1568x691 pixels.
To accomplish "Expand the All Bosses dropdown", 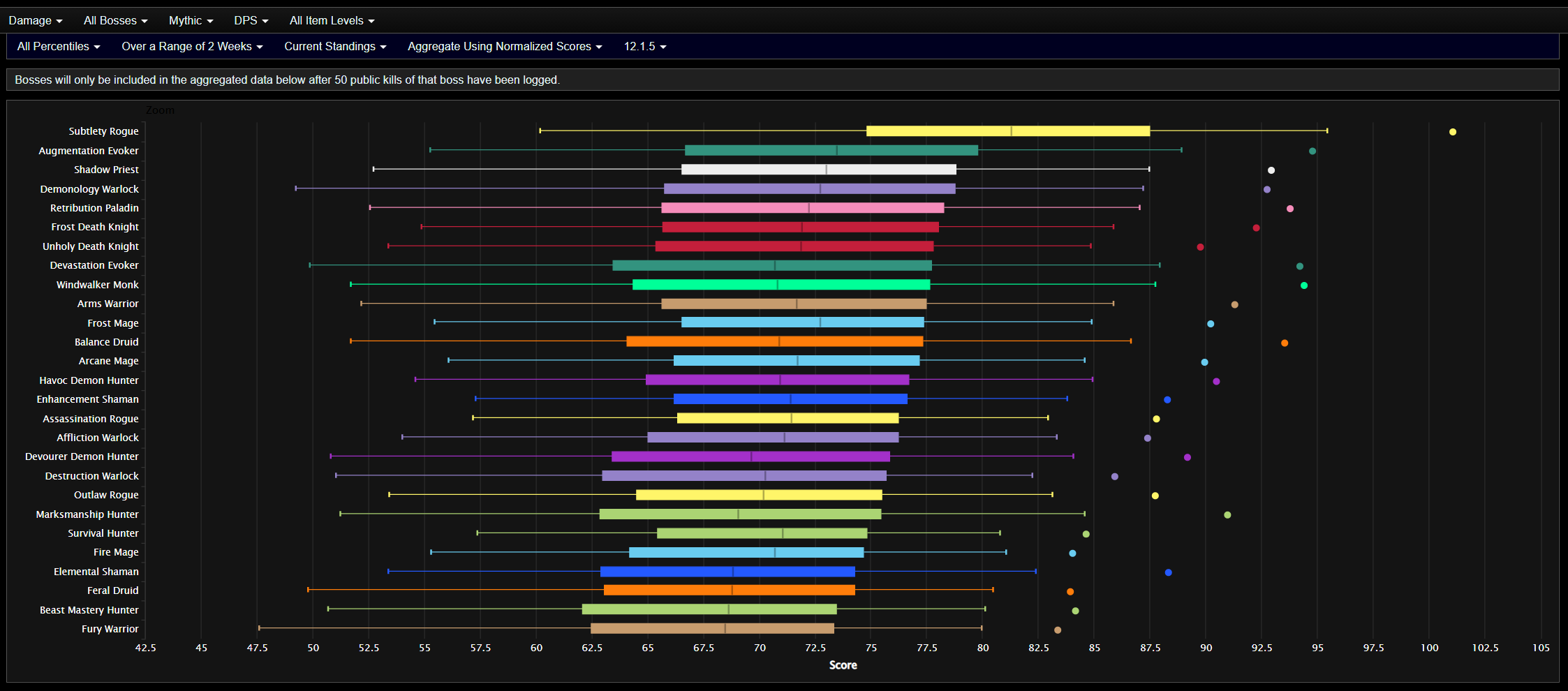I will coord(115,21).
